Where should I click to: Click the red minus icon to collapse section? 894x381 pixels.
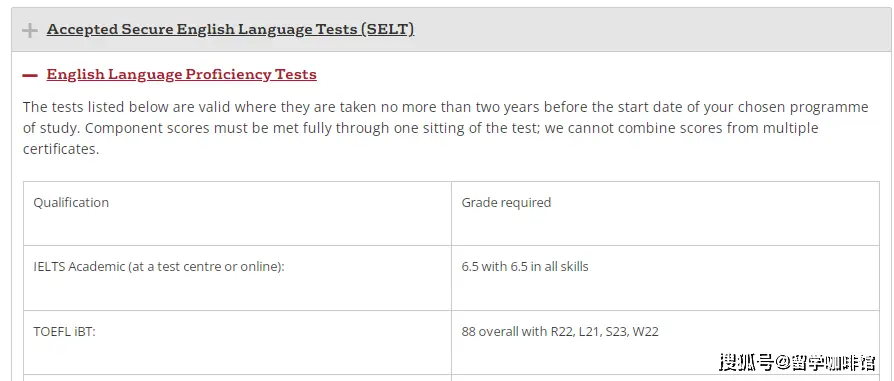point(30,75)
